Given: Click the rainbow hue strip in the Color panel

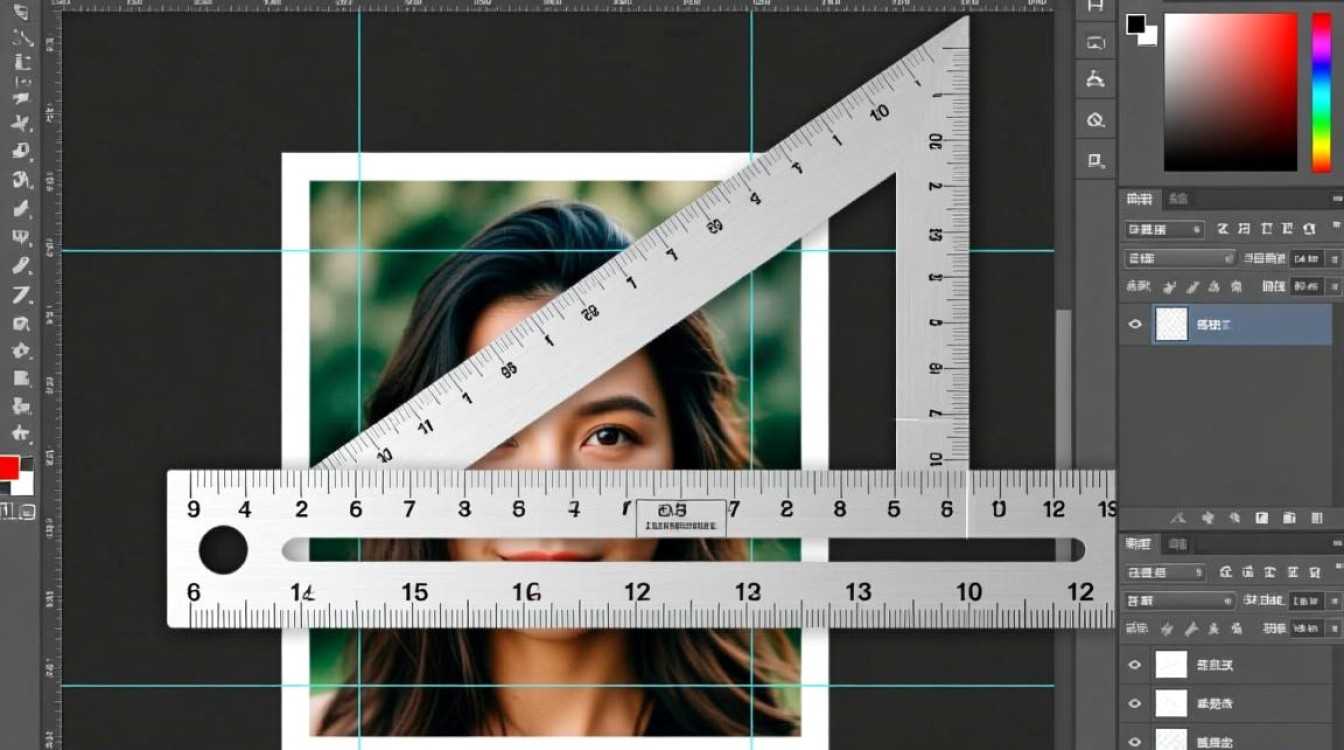Looking at the screenshot, I should click(1321, 92).
